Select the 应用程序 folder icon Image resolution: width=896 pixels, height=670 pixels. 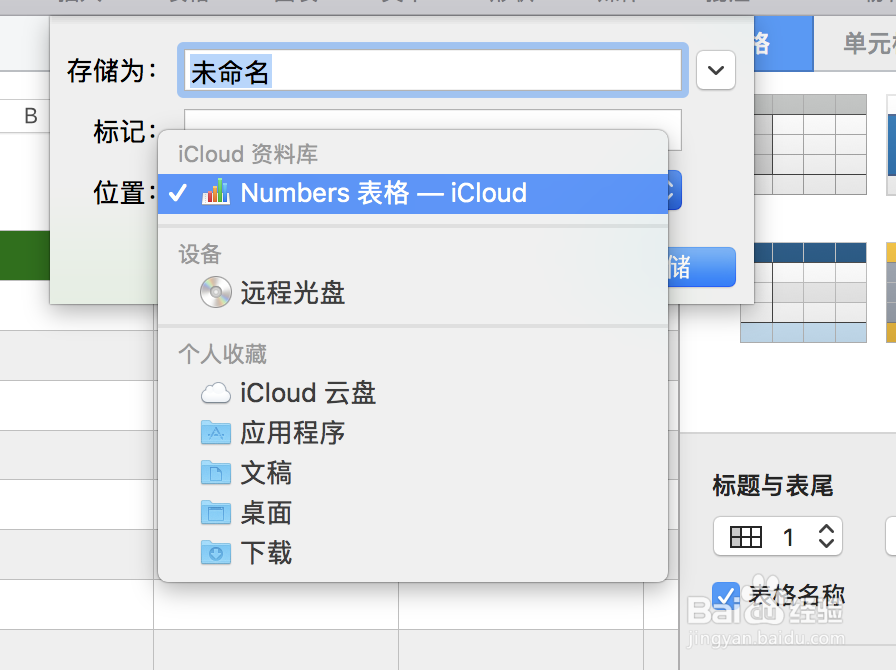click(216, 433)
